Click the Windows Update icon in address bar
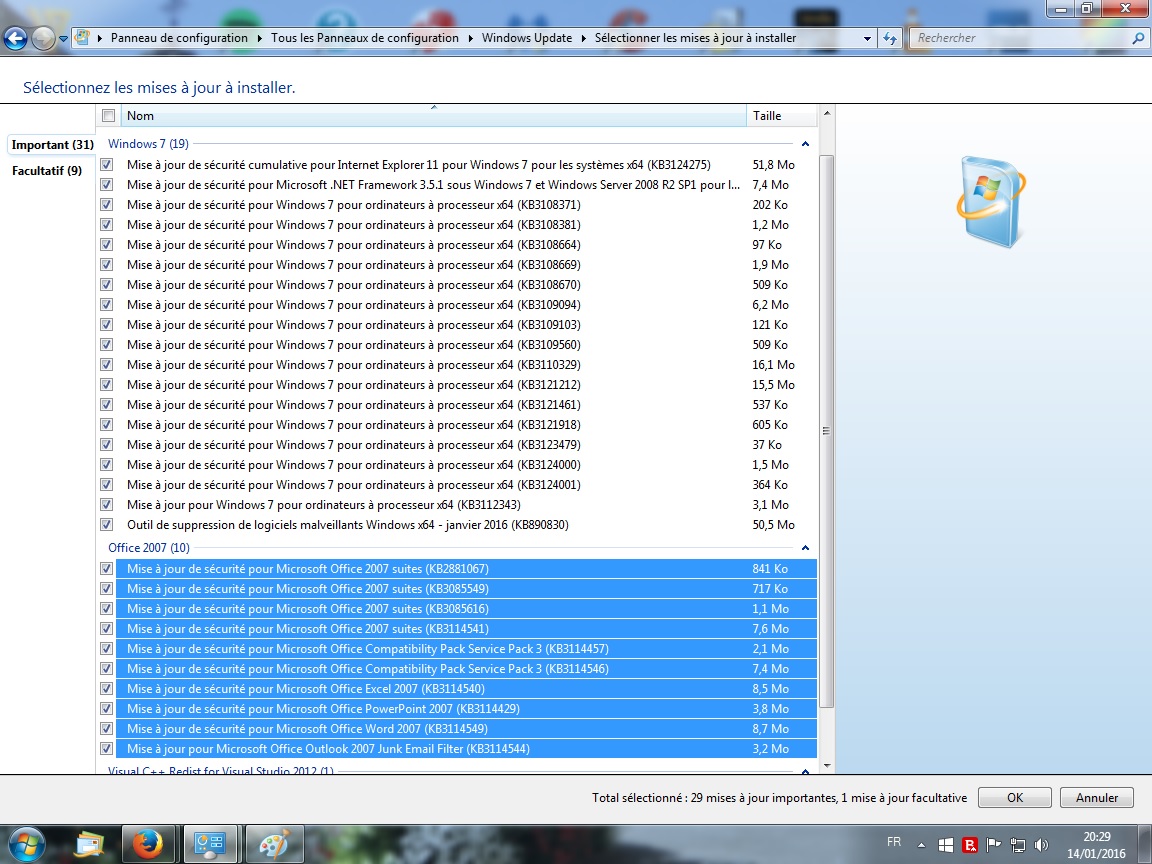The height and width of the screenshot is (864, 1152). tap(82, 37)
